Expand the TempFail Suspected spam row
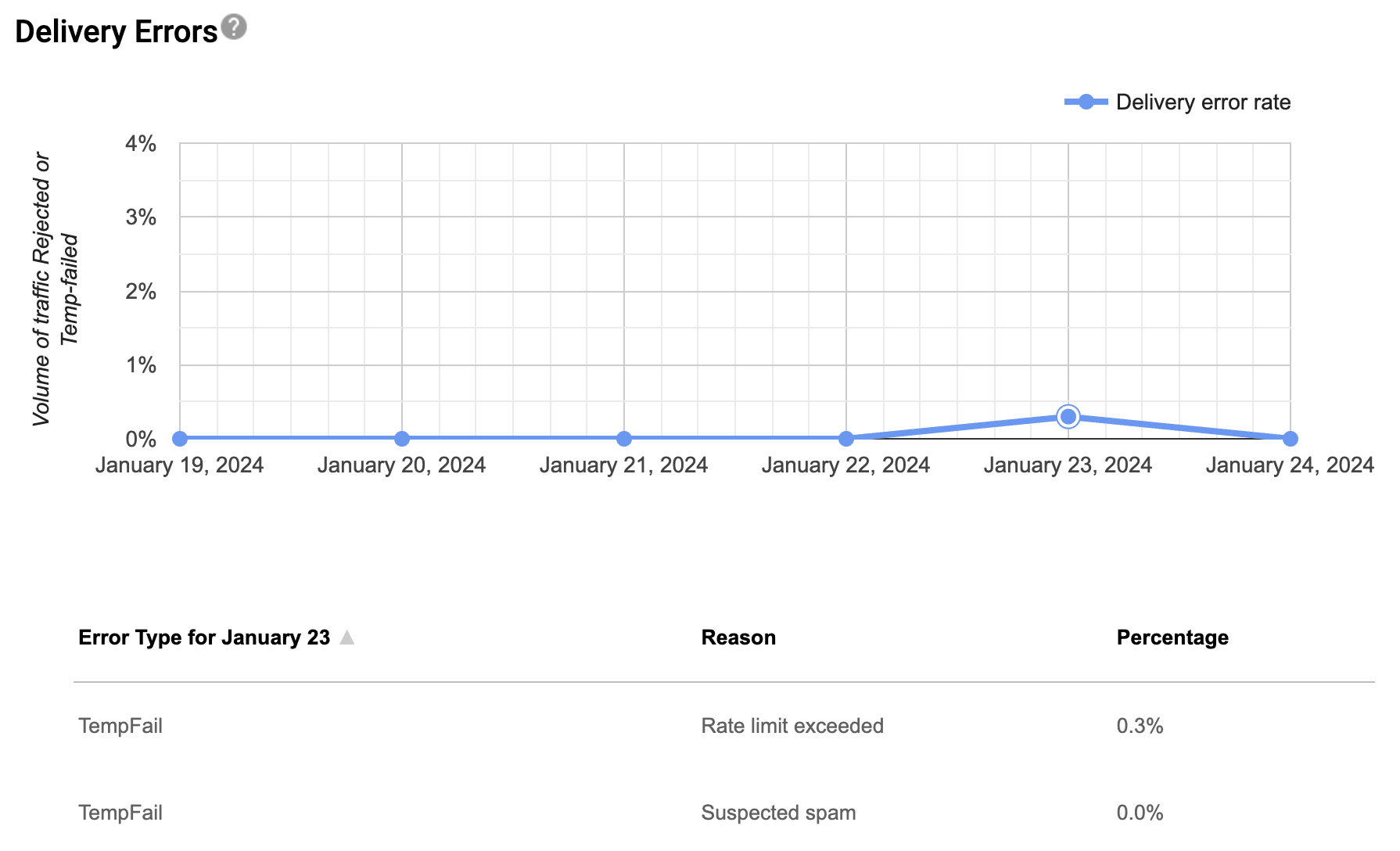The image size is (1400, 851). 120,813
